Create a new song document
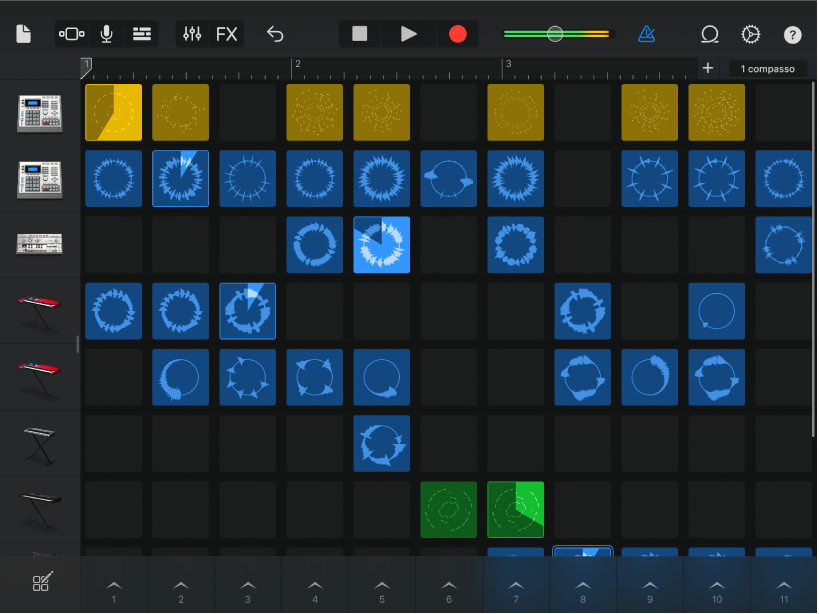Viewport: 819px width, 614px height. pos(22,33)
